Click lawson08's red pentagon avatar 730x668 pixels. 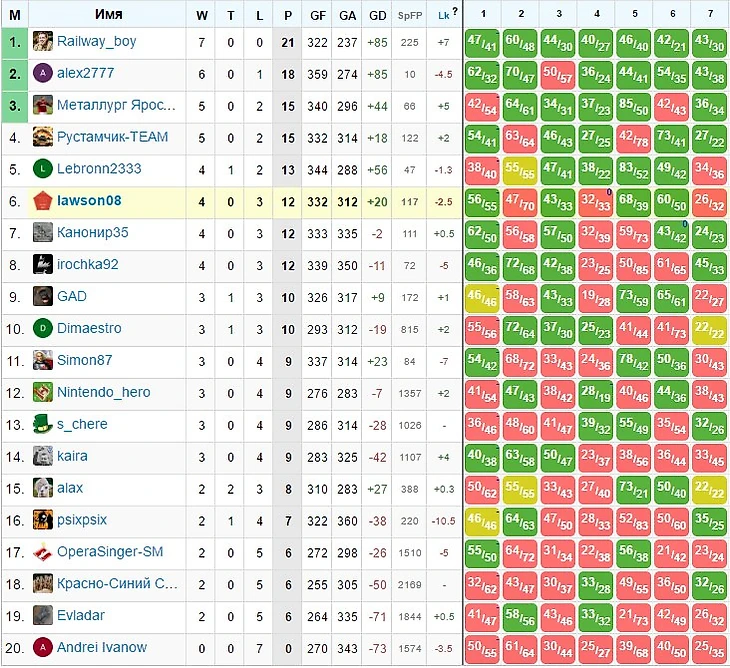point(42,201)
